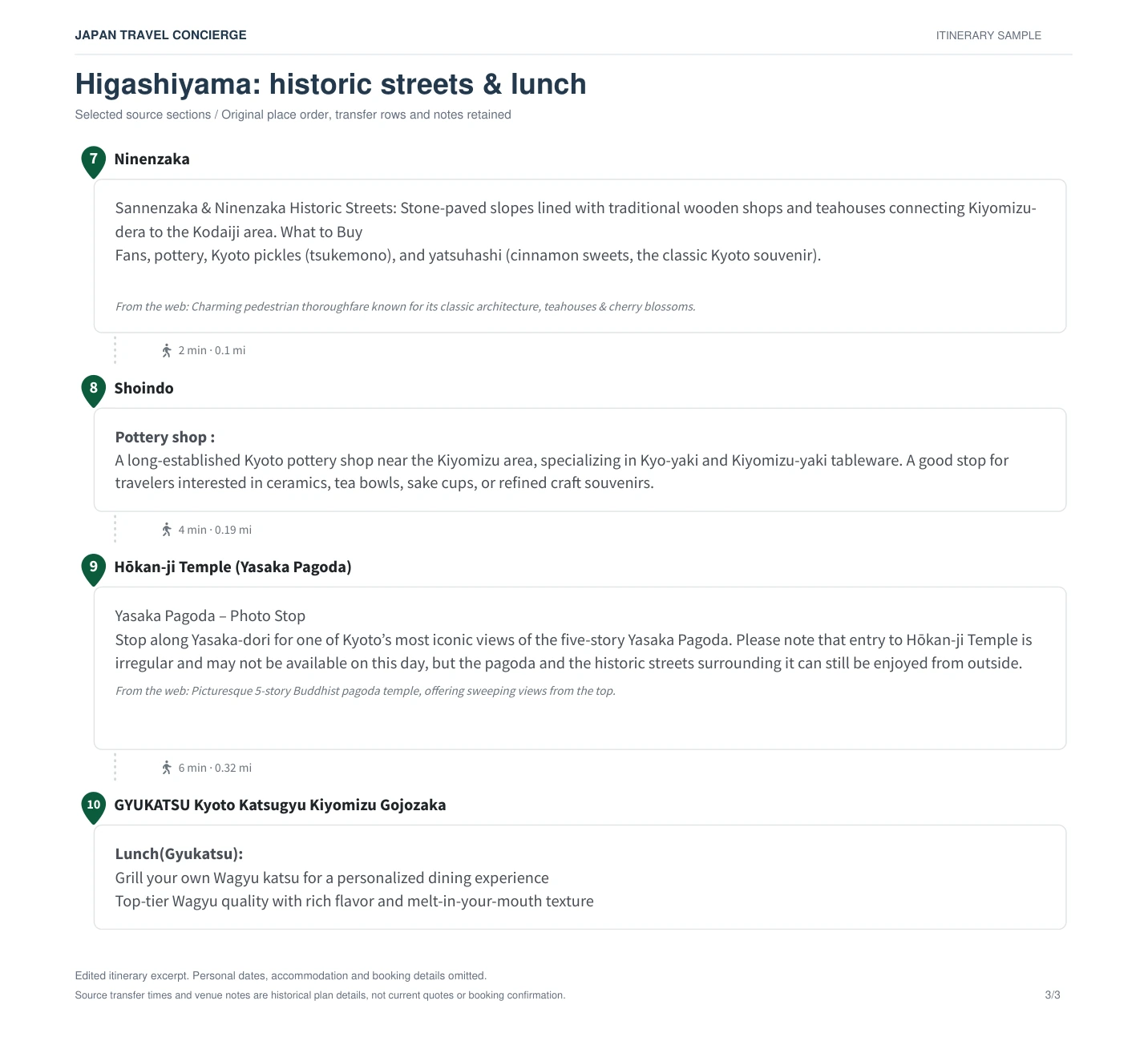Select the Shoindo stop heading
This screenshot has height=1037, width=1148.
(143, 388)
